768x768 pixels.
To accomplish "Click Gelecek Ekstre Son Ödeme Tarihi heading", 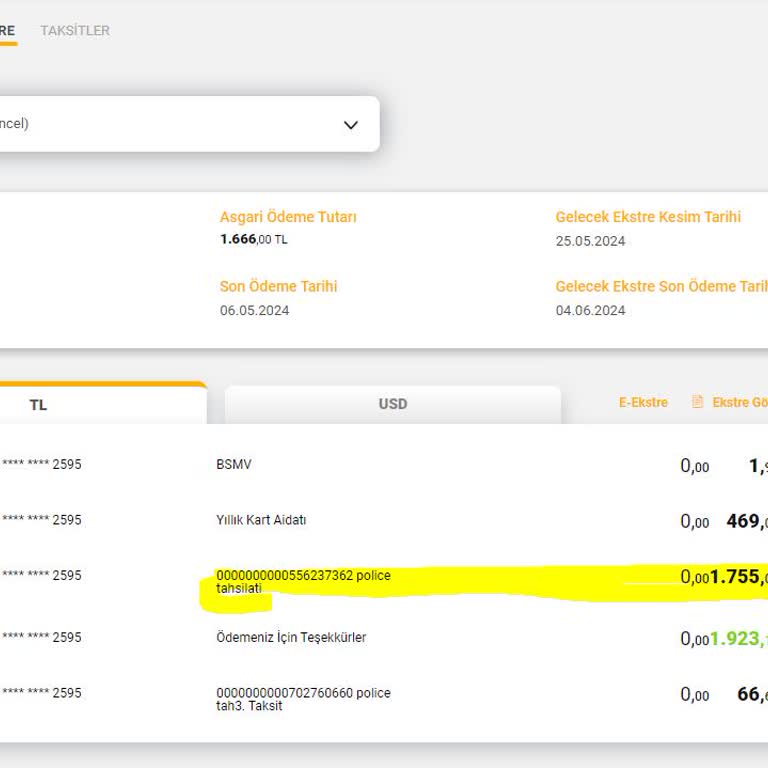I will (x=661, y=286).
